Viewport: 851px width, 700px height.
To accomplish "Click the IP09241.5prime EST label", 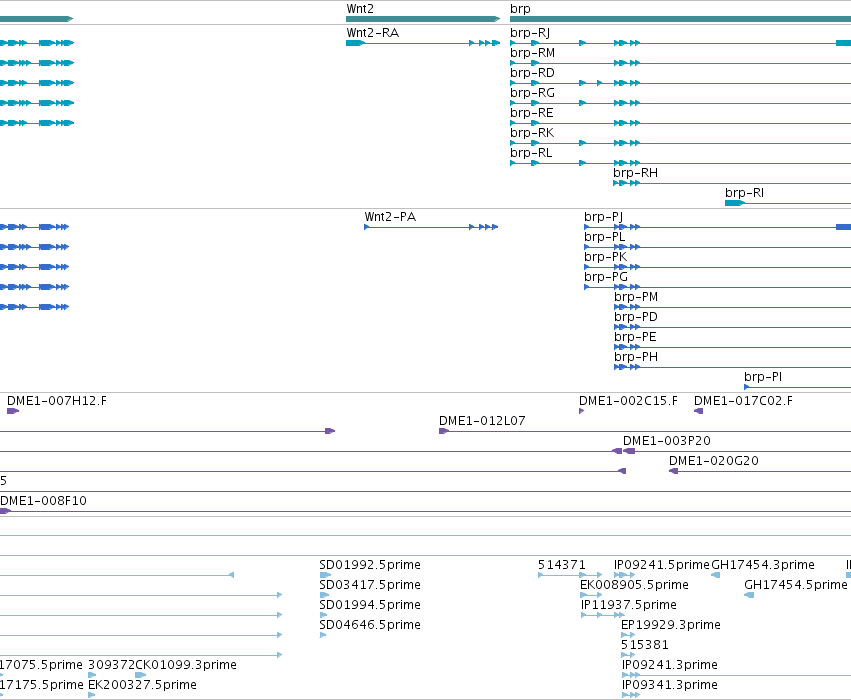I will 662,565.
